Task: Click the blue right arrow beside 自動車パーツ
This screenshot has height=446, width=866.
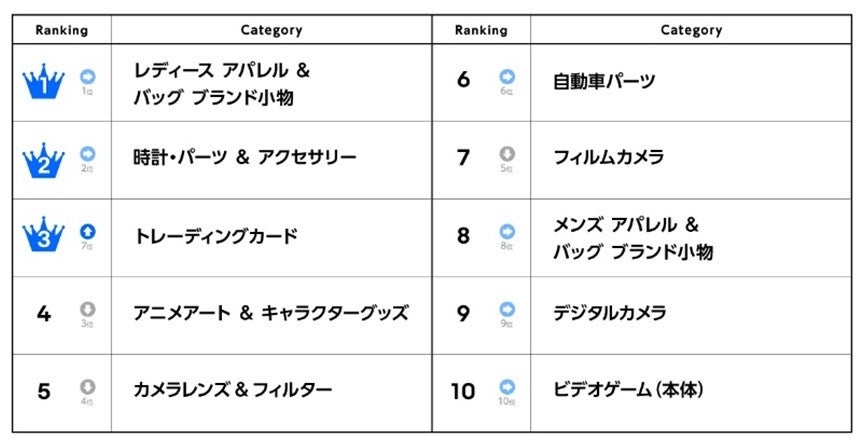Action: tap(507, 76)
